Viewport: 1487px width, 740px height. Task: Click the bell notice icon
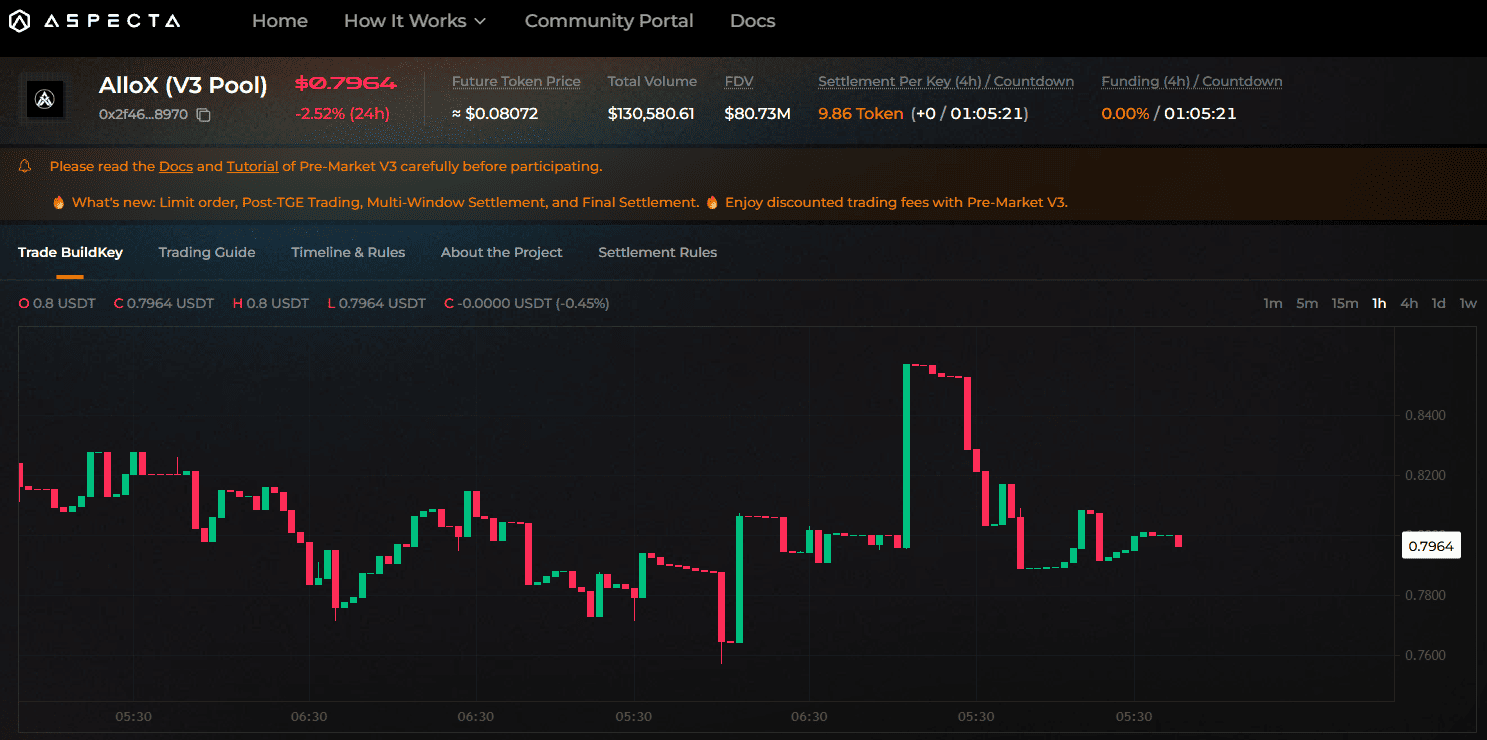pyautogui.click(x=25, y=166)
